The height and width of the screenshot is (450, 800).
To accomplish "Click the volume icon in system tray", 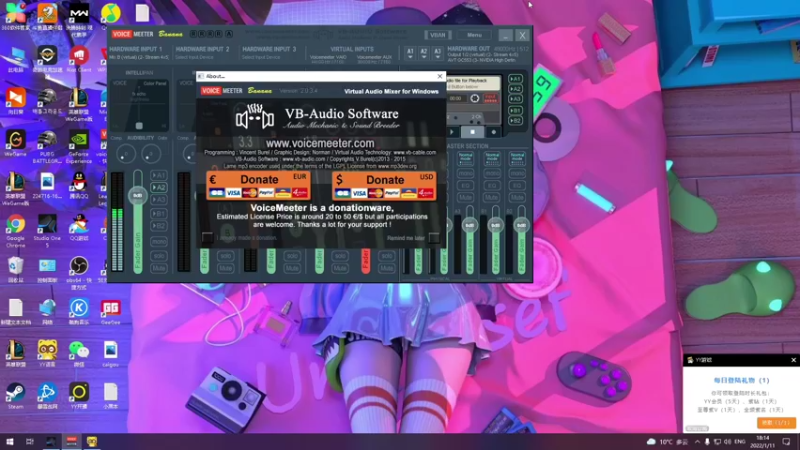I will [x=728, y=441].
